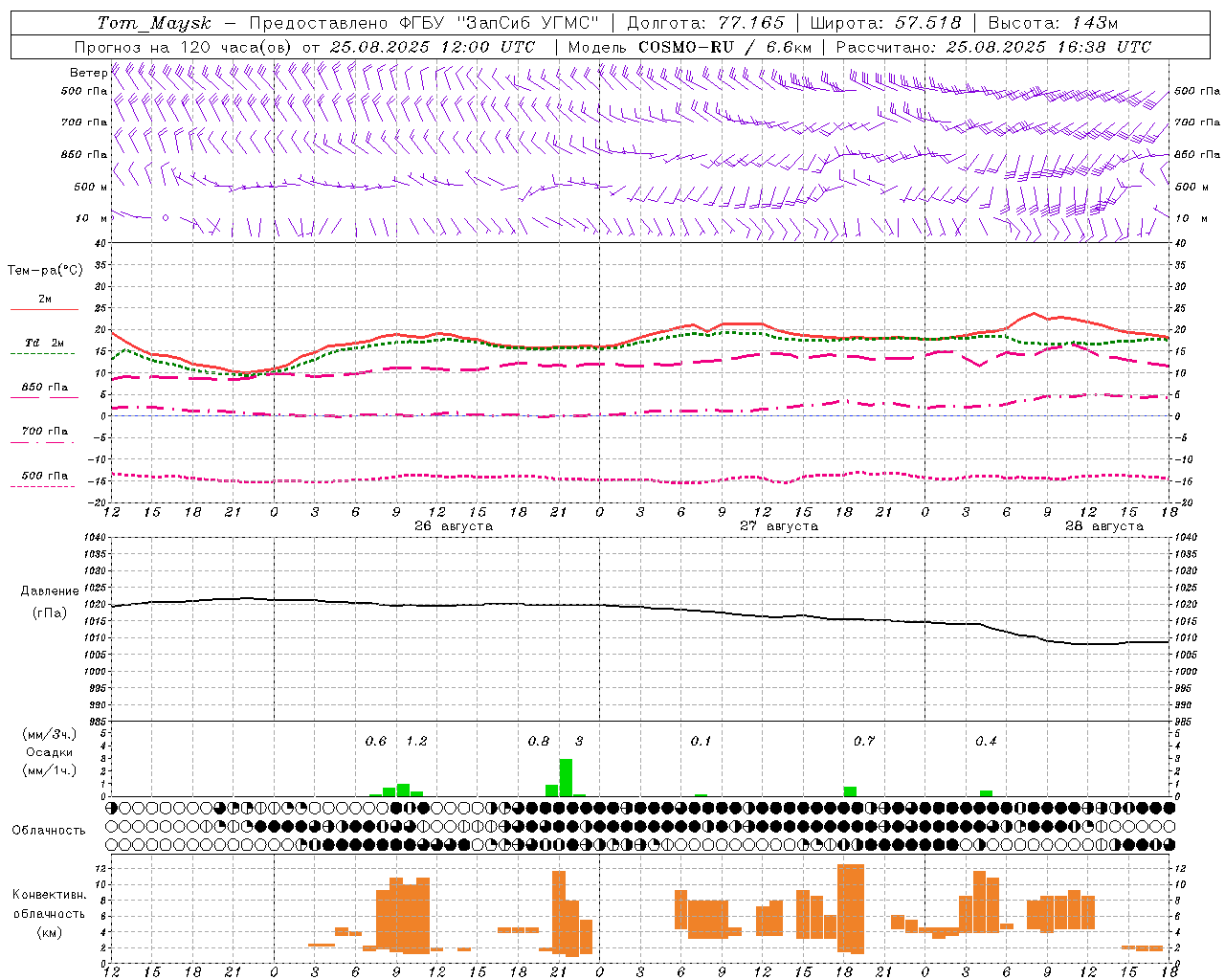The width and height of the screenshot is (1225, 980).
Task: Click the precipitation total '0.4'
Action: point(987,742)
